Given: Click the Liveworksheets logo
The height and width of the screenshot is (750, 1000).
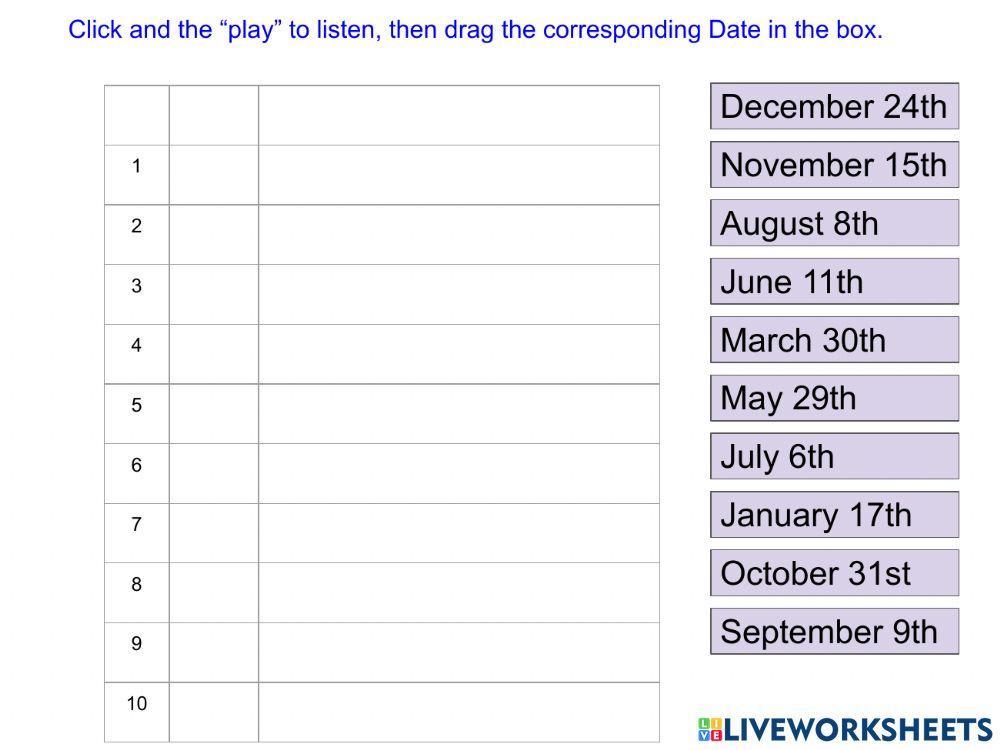Looking at the screenshot, I should (x=845, y=729).
